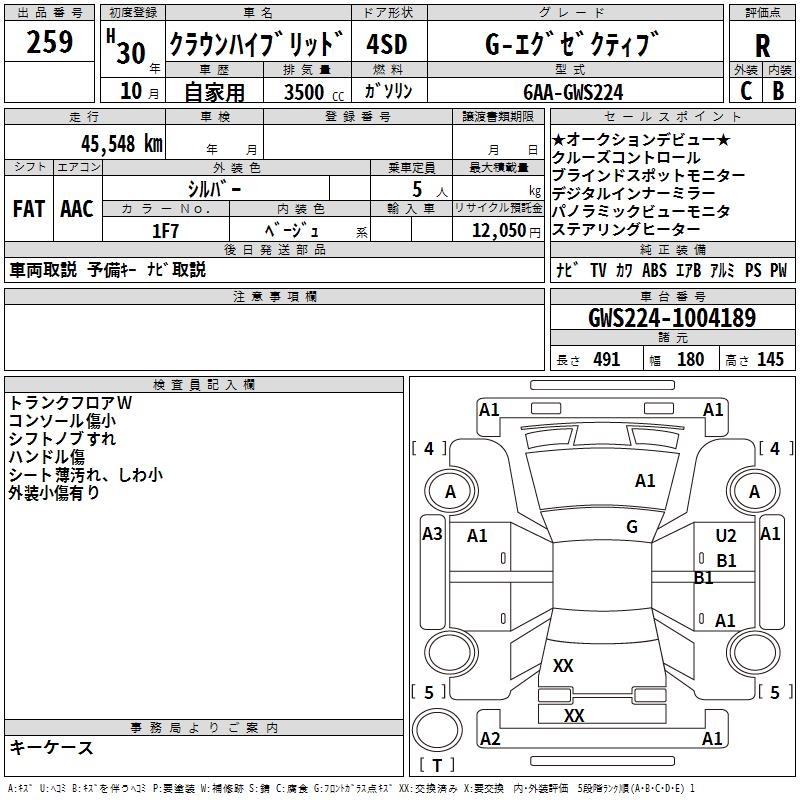Viewport: 800px width, 800px height.
Task: Click the length value 491
Action: pos(607,359)
